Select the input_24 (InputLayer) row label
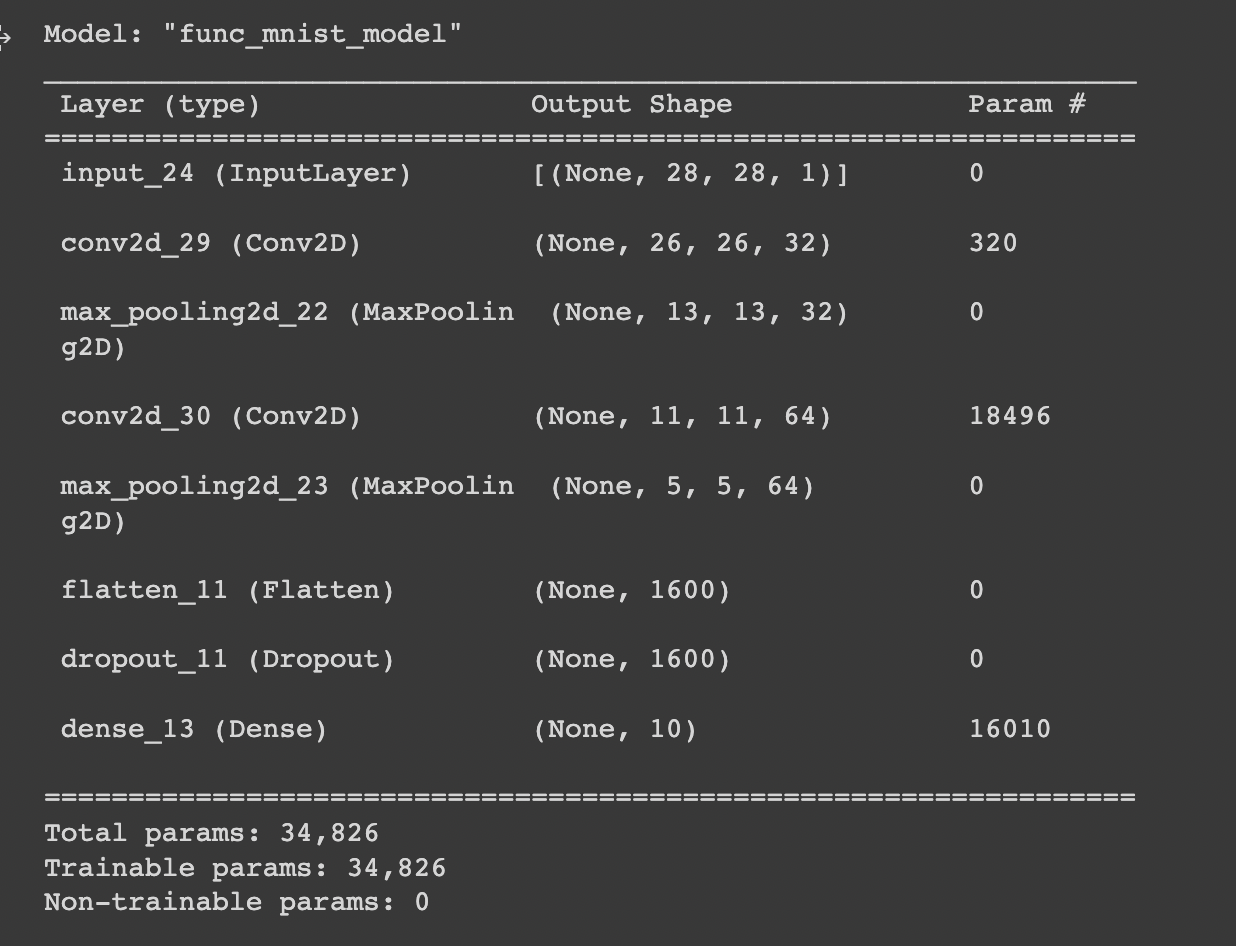1236x946 pixels. tap(236, 174)
